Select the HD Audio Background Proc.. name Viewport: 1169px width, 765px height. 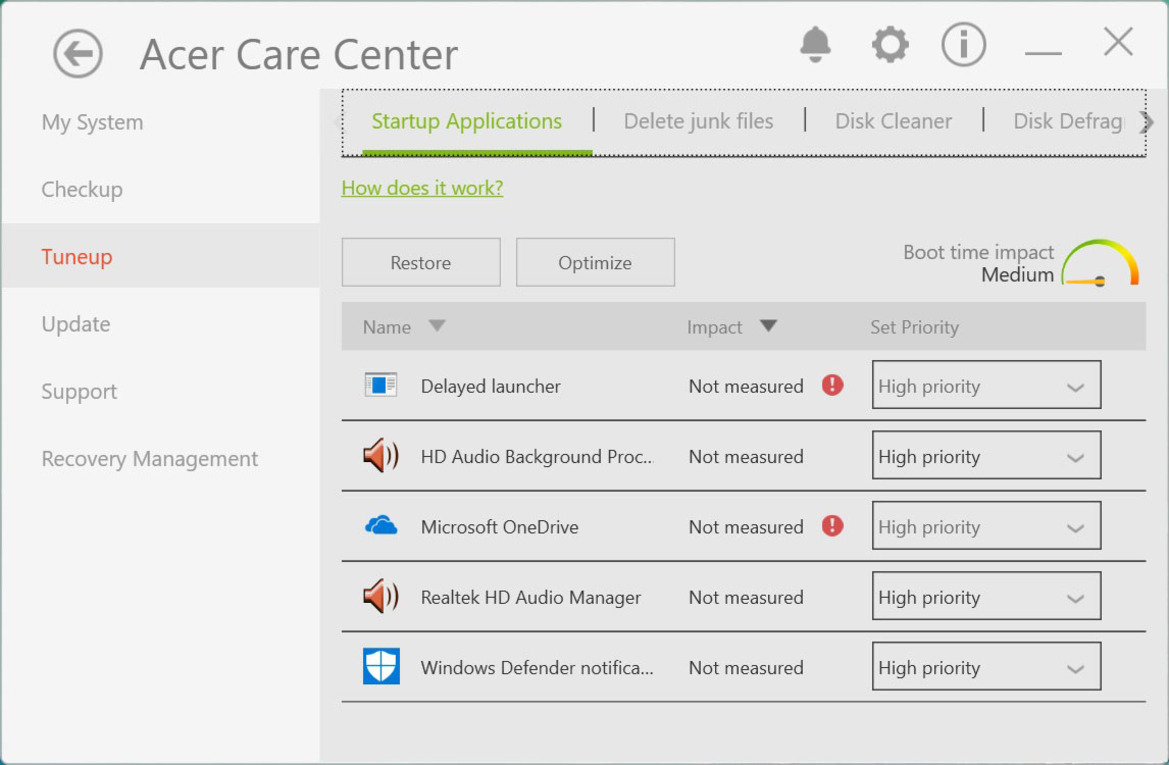(537, 456)
